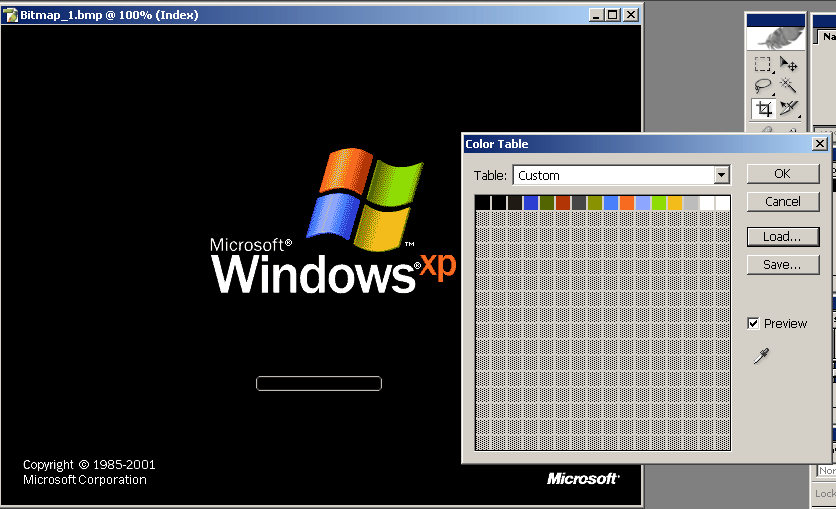Click the Bitmap_1.bmp document window icon
This screenshot has height=509, width=836.
pyautogui.click(x=10, y=15)
